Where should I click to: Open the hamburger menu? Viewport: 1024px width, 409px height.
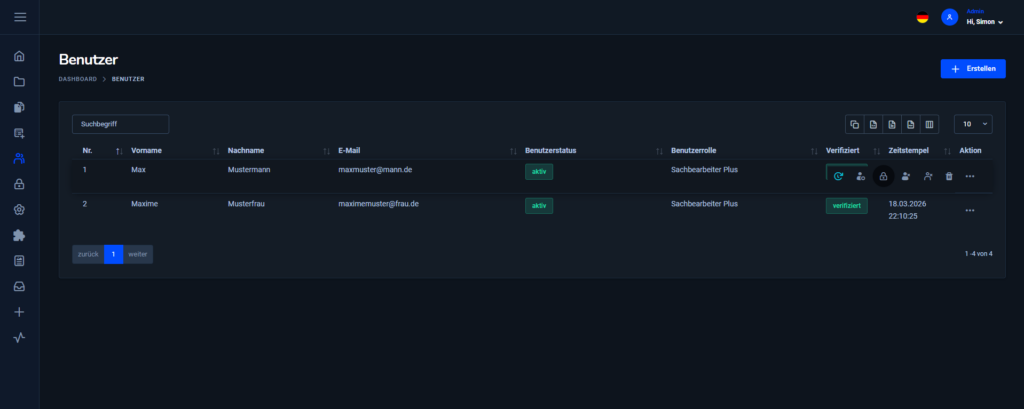point(20,17)
